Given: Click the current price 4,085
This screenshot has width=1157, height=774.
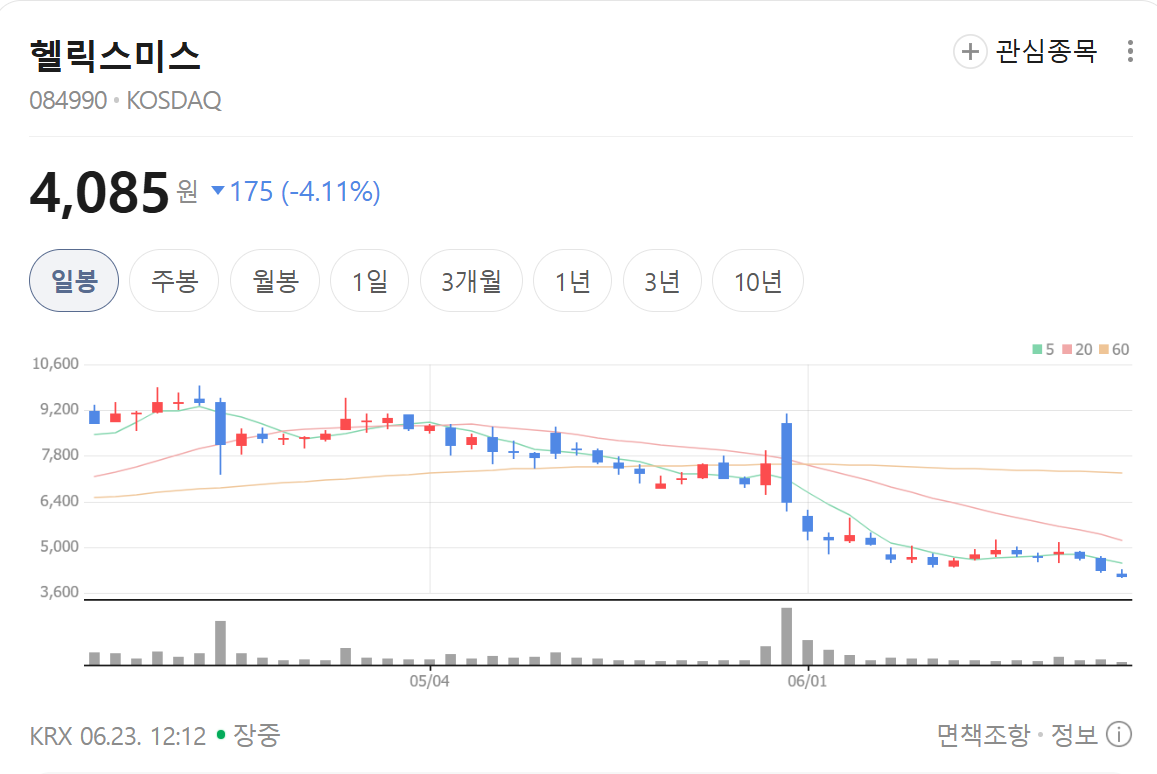Looking at the screenshot, I should [x=100, y=193].
